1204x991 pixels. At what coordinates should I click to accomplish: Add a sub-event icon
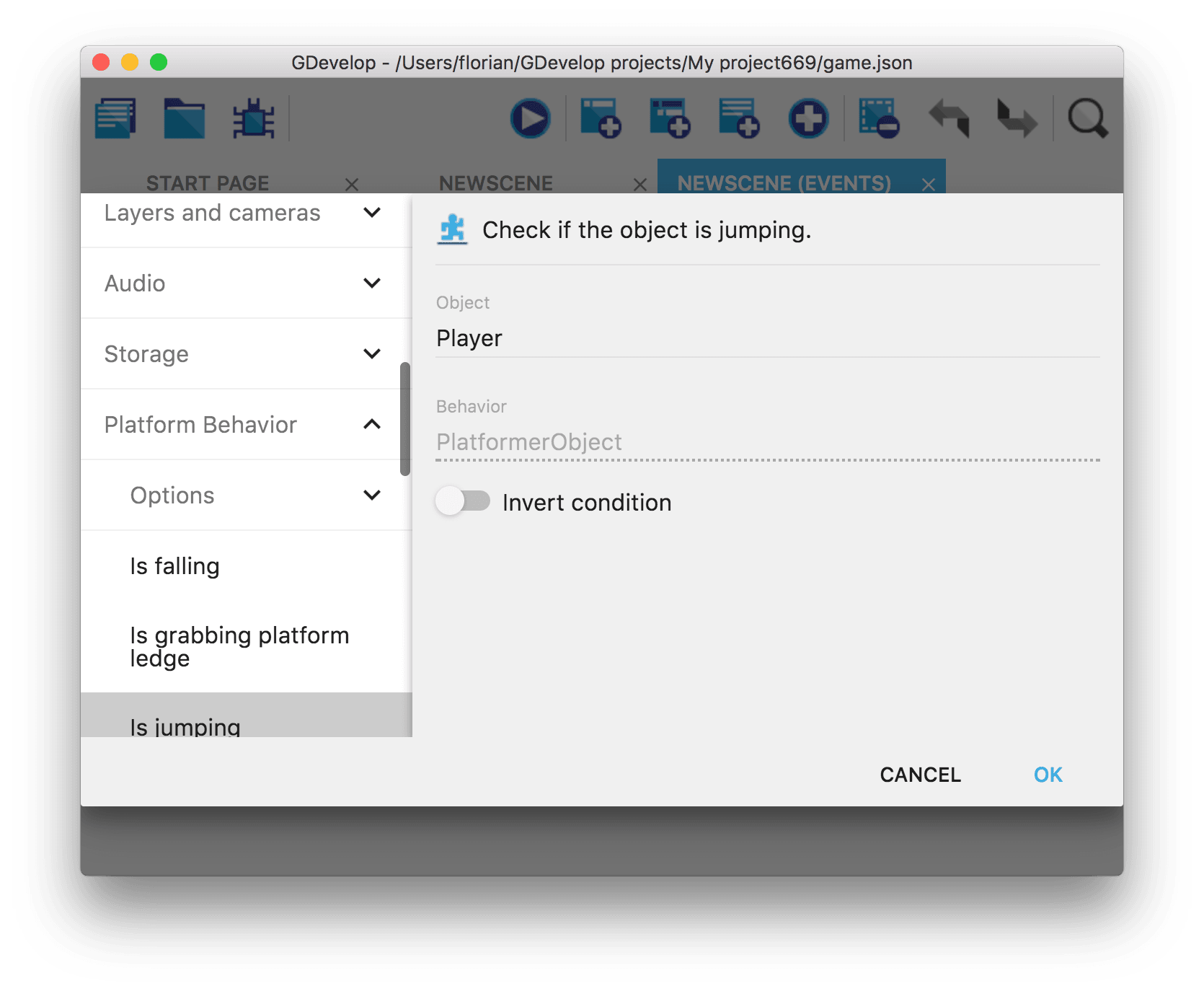[x=670, y=118]
